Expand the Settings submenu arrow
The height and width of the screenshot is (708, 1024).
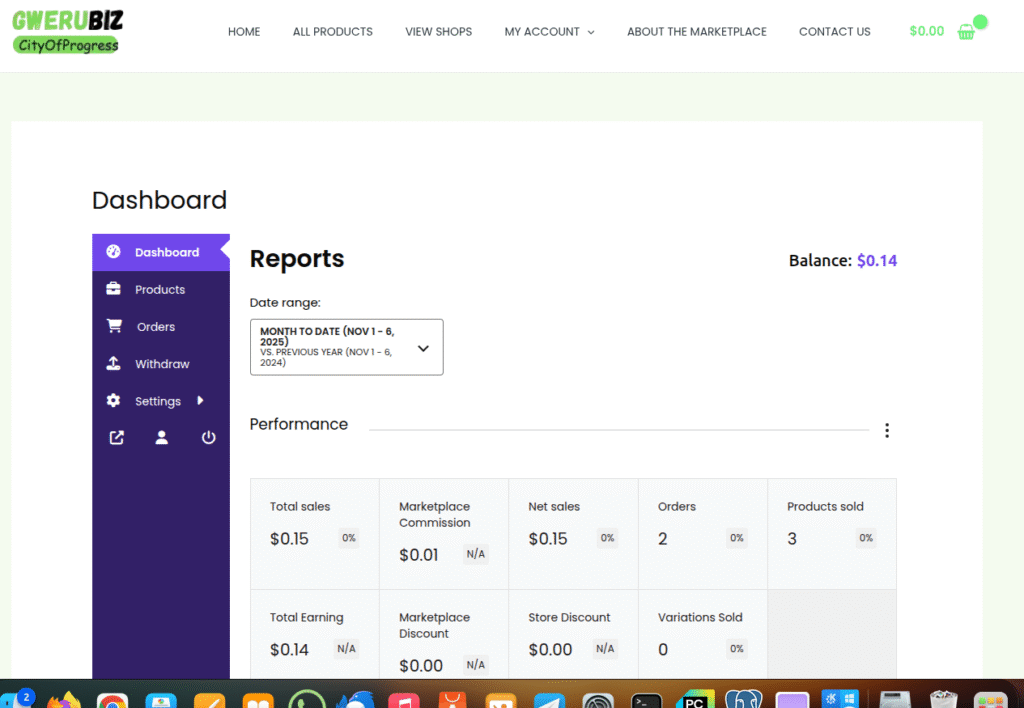200,401
